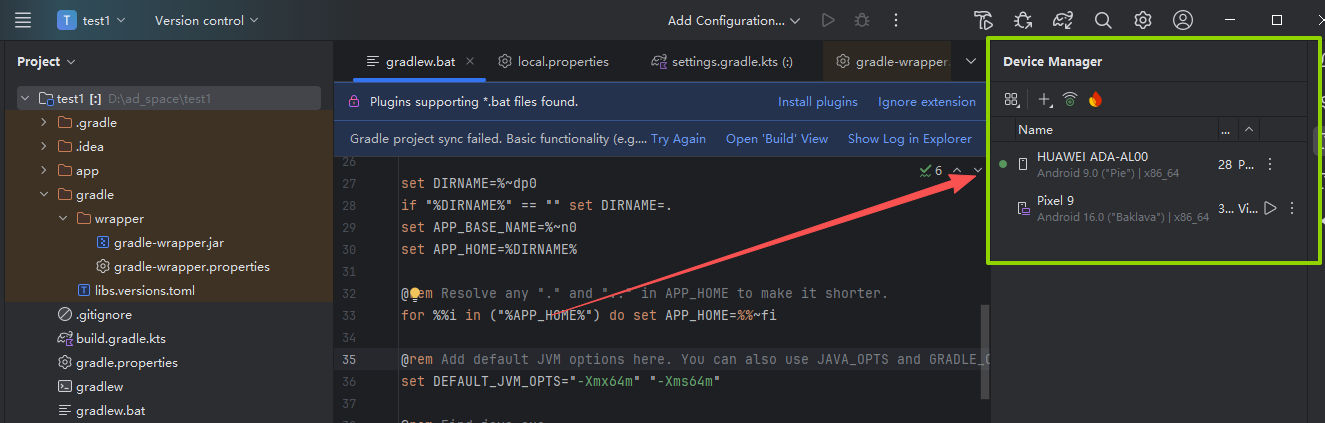Expand the .gradle folder
The image size is (1325, 423).
(x=43, y=123)
